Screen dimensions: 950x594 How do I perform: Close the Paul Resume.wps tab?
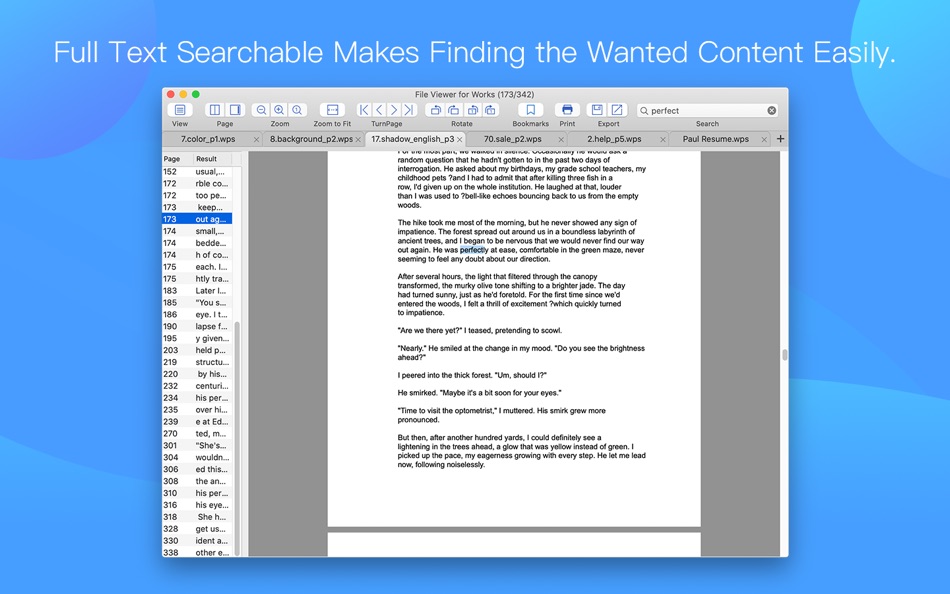pyautogui.click(x=764, y=139)
